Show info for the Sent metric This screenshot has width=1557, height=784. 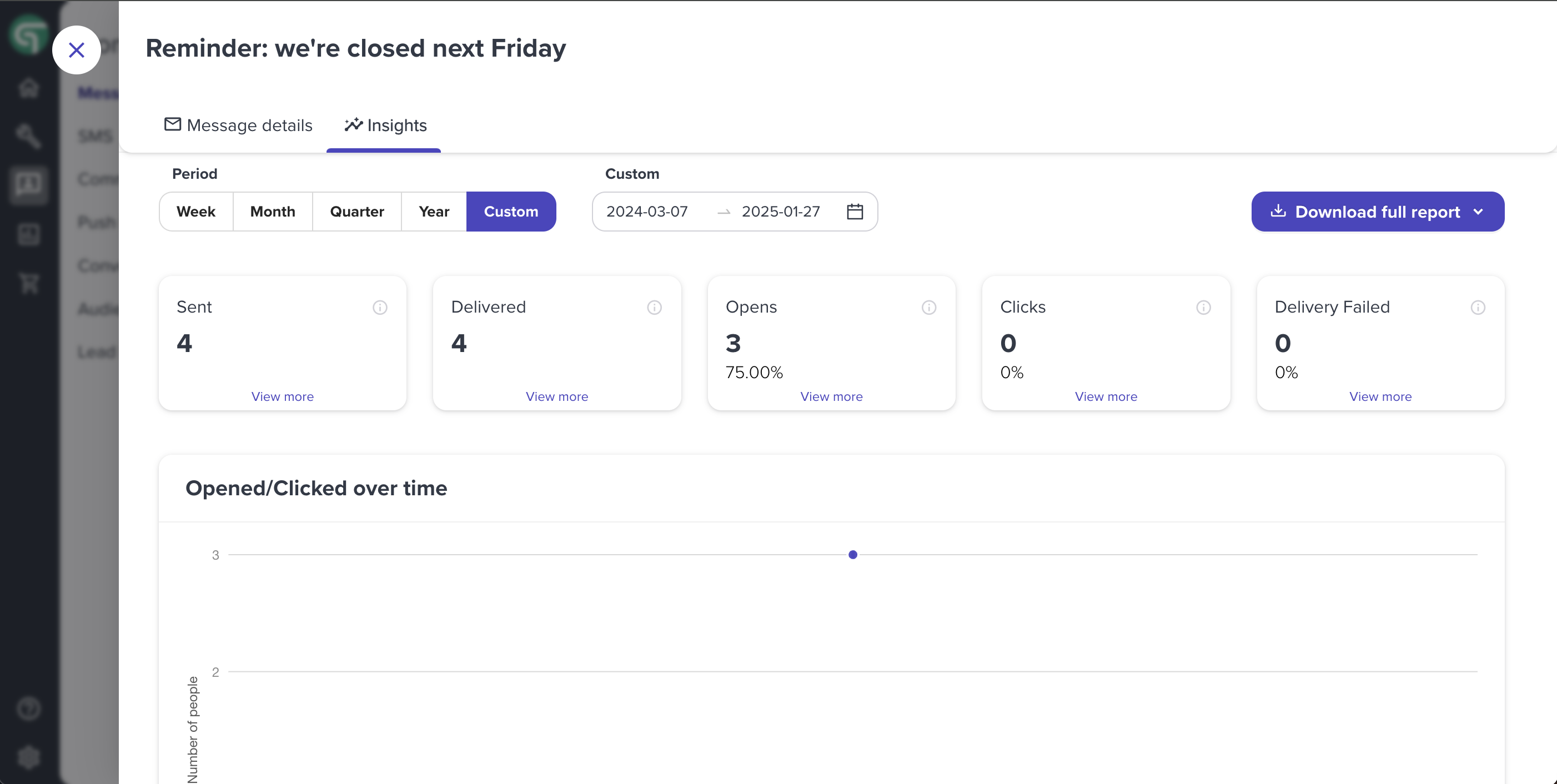click(380, 308)
